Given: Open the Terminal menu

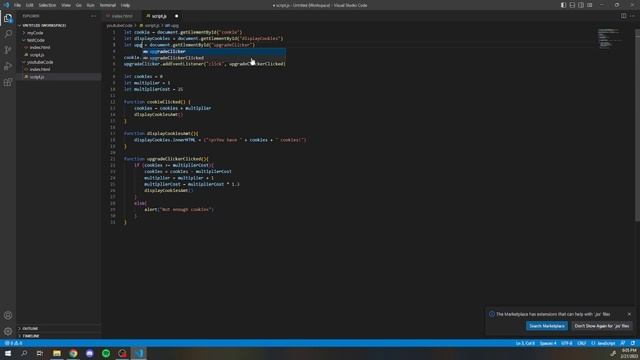Looking at the screenshot, I should [x=108, y=5].
